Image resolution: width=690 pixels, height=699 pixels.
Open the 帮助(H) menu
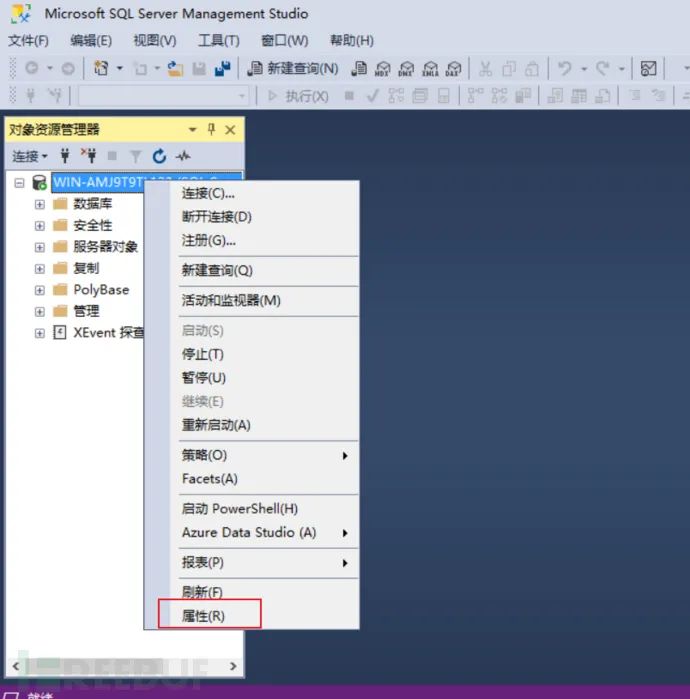[x=352, y=41]
